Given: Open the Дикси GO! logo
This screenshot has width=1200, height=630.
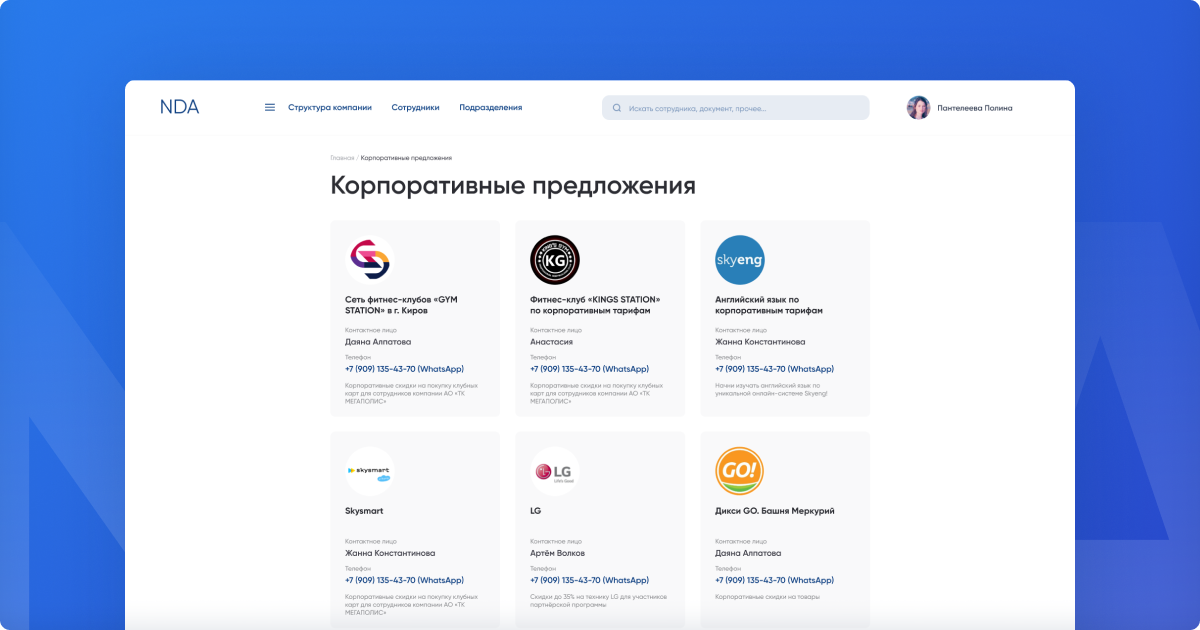Looking at the screenshot, I should (x=740, y=472).
